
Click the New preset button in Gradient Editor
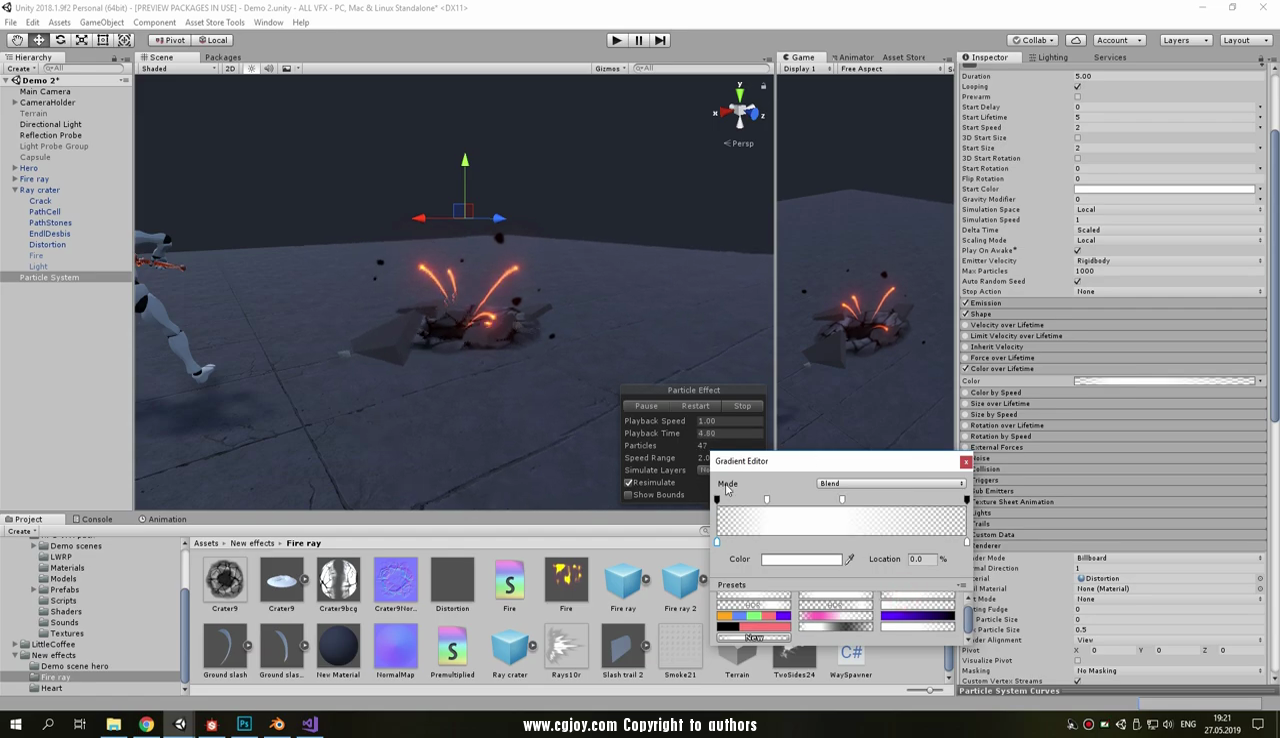click(754, 638)
